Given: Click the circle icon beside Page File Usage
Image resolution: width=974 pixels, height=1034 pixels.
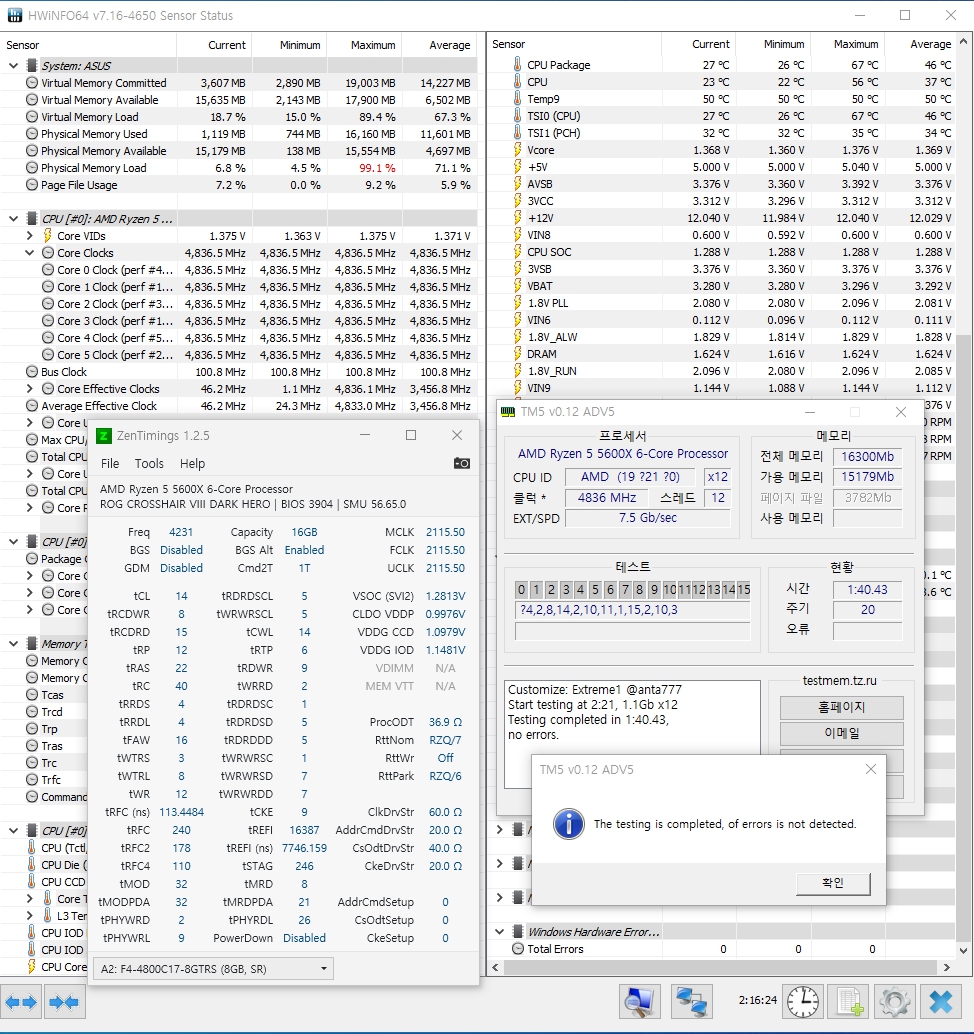Looking at the screenshot, I should point(32,185).
